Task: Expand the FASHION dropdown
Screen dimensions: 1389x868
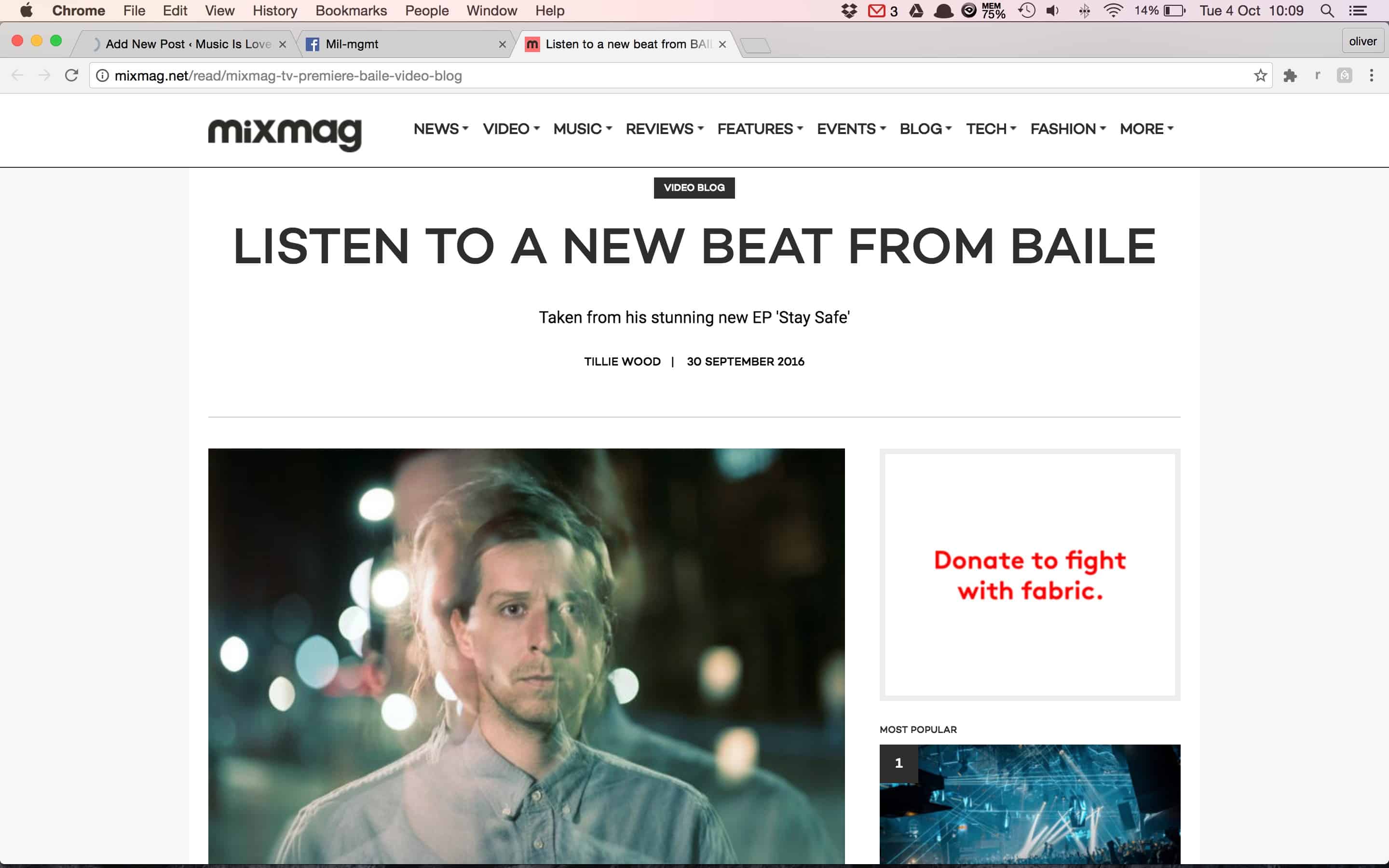Action: 1068,129
